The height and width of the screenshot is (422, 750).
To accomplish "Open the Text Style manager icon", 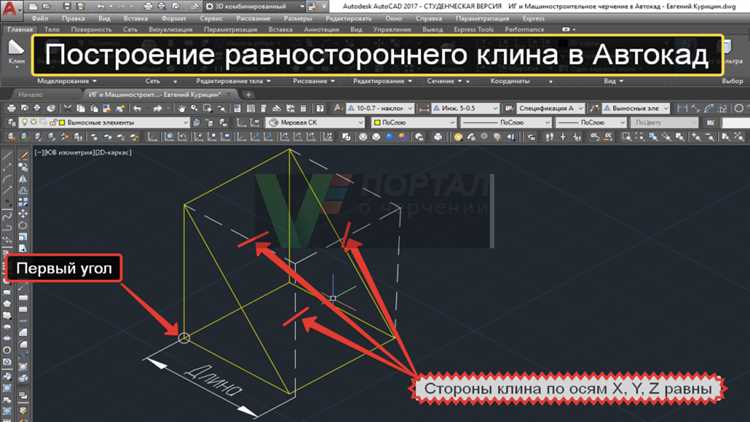I will click(338, 109).
